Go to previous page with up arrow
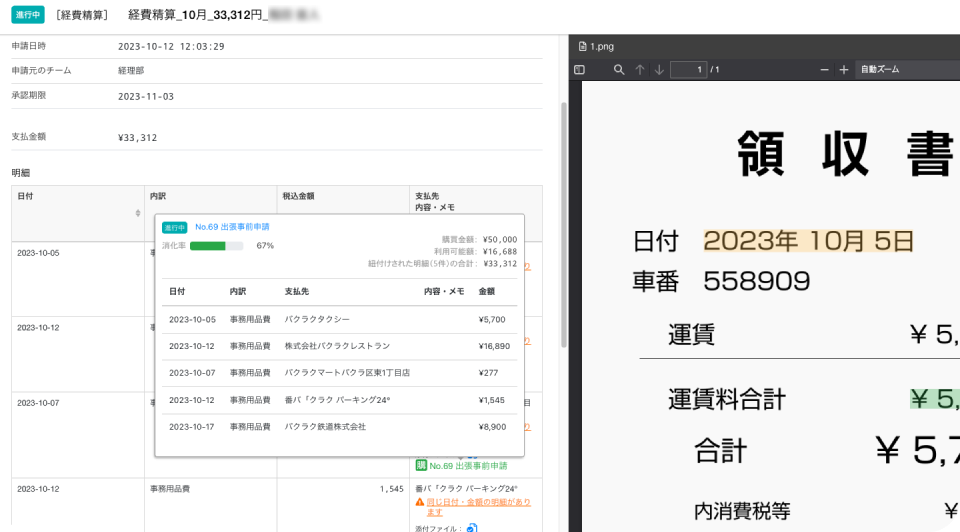The image size is (960, 532). 640,69
